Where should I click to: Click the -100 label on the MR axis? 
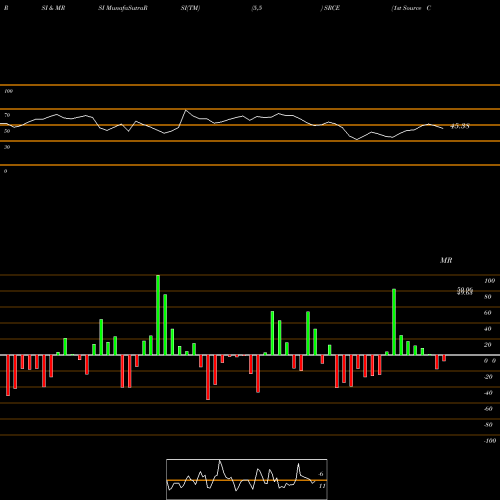490,441
